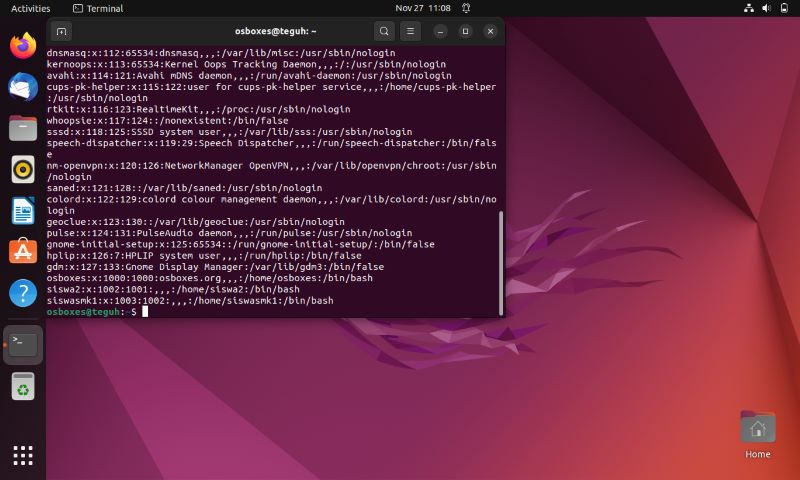Open the Files manager in the dock
The height and width of the screenshot is (480, 800).
click(23, 128)
